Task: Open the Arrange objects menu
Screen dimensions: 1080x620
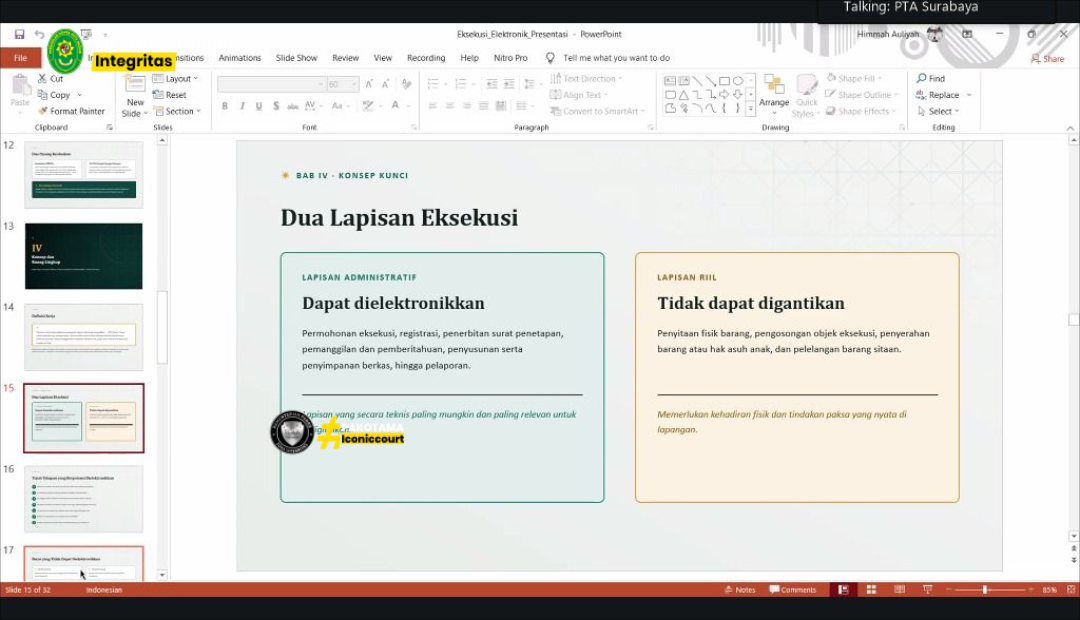Action: (774, 92)
